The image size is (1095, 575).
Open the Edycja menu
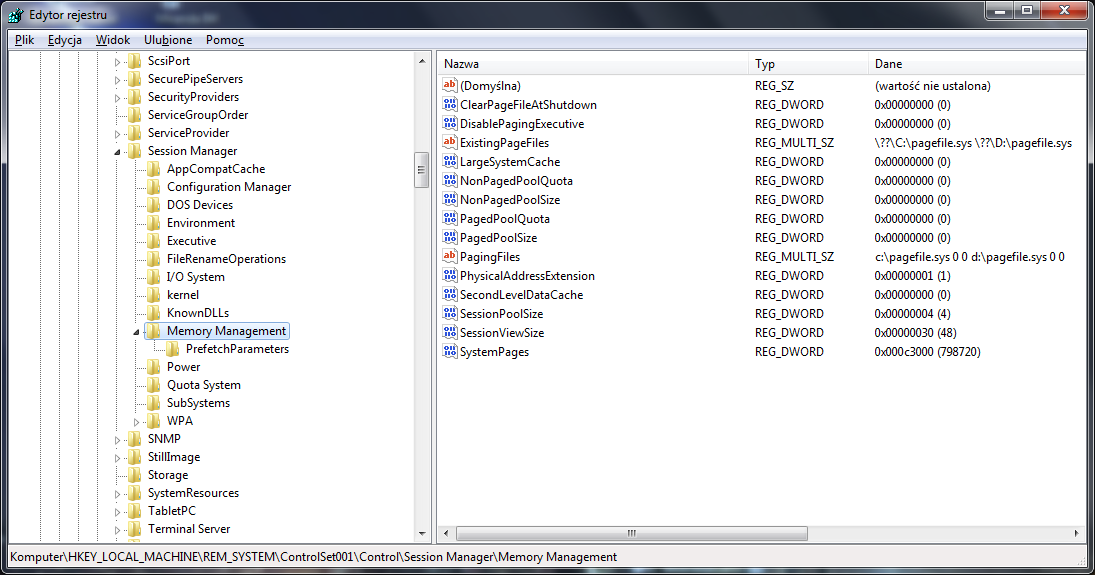[64, 40]
